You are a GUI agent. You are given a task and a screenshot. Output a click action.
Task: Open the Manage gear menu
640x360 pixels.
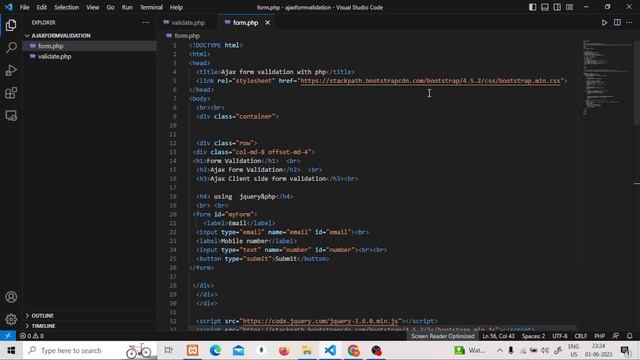tap(11, 319)
